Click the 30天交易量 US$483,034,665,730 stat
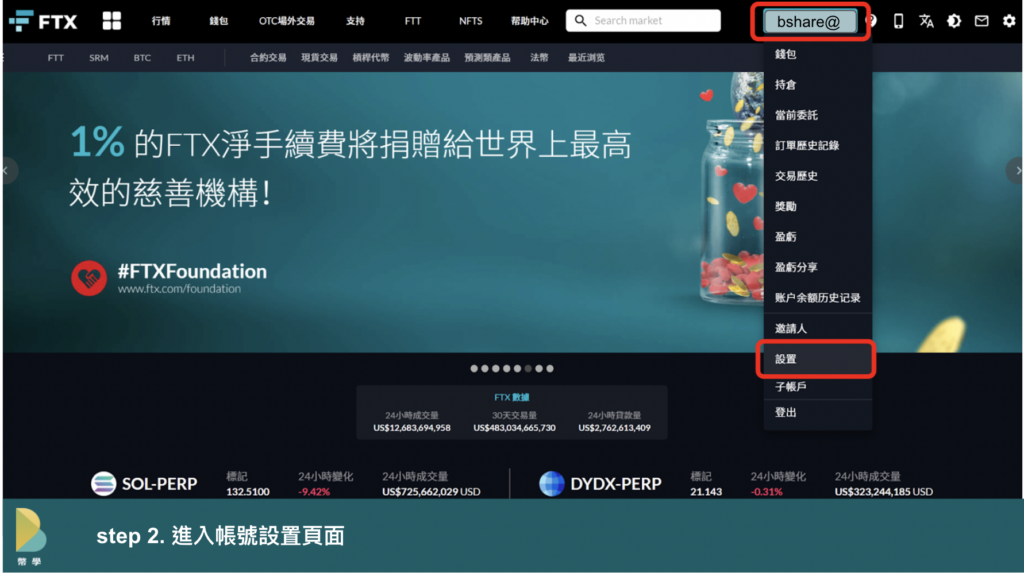1024x573 pixels. 515,421
